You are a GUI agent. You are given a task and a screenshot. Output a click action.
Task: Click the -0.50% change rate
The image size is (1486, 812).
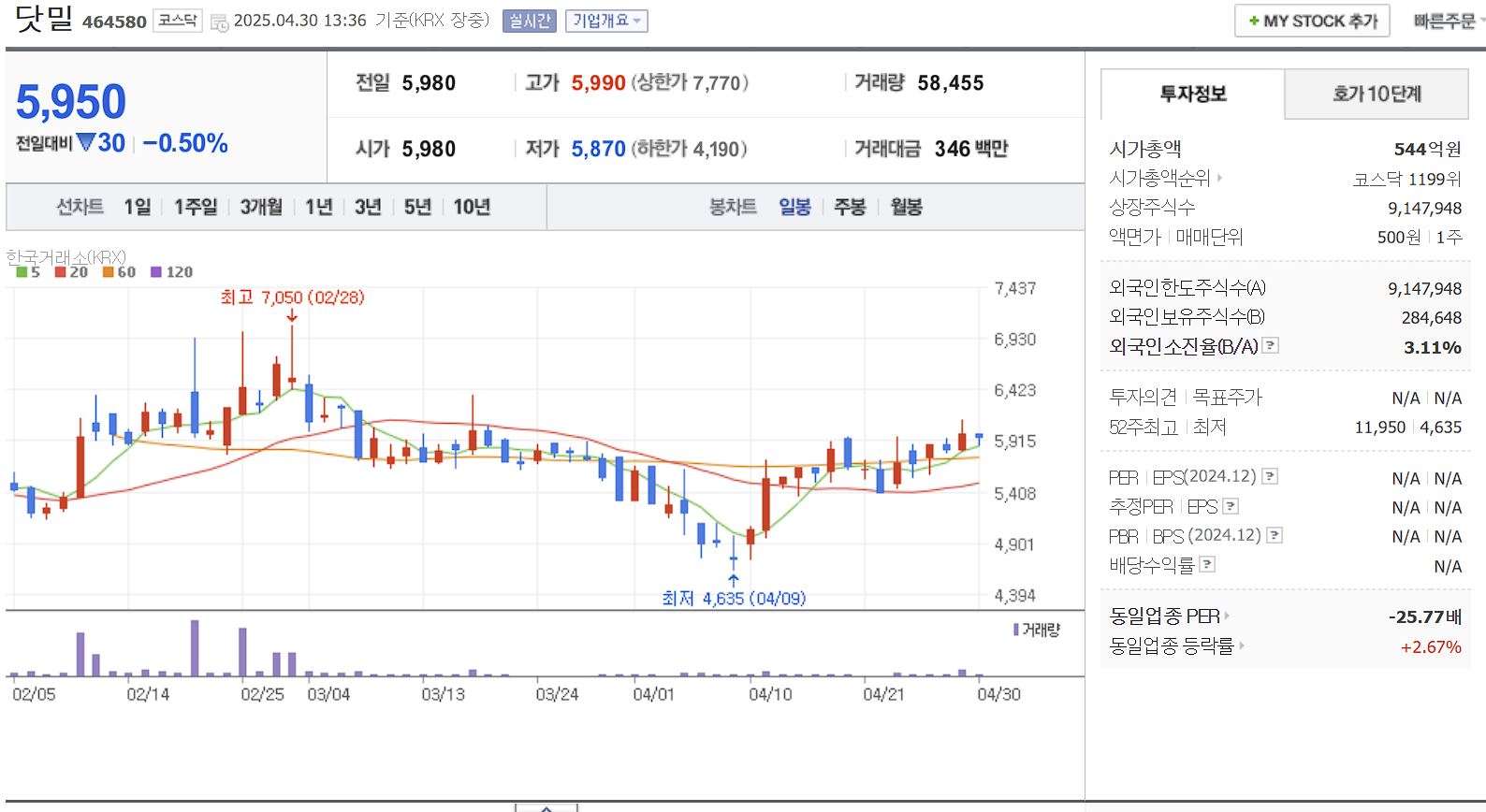pos(185,143)
